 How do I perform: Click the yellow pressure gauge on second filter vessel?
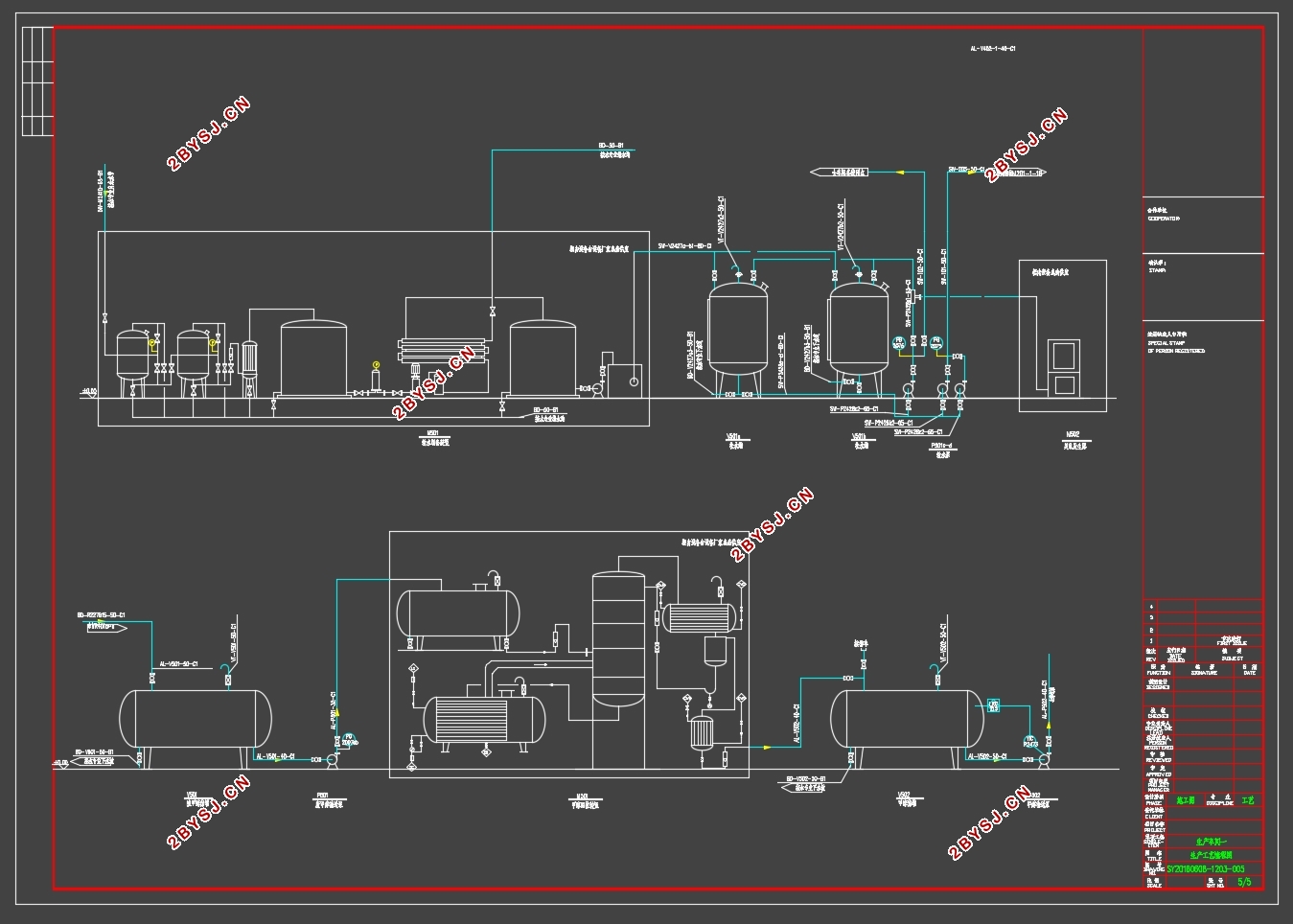212,342
